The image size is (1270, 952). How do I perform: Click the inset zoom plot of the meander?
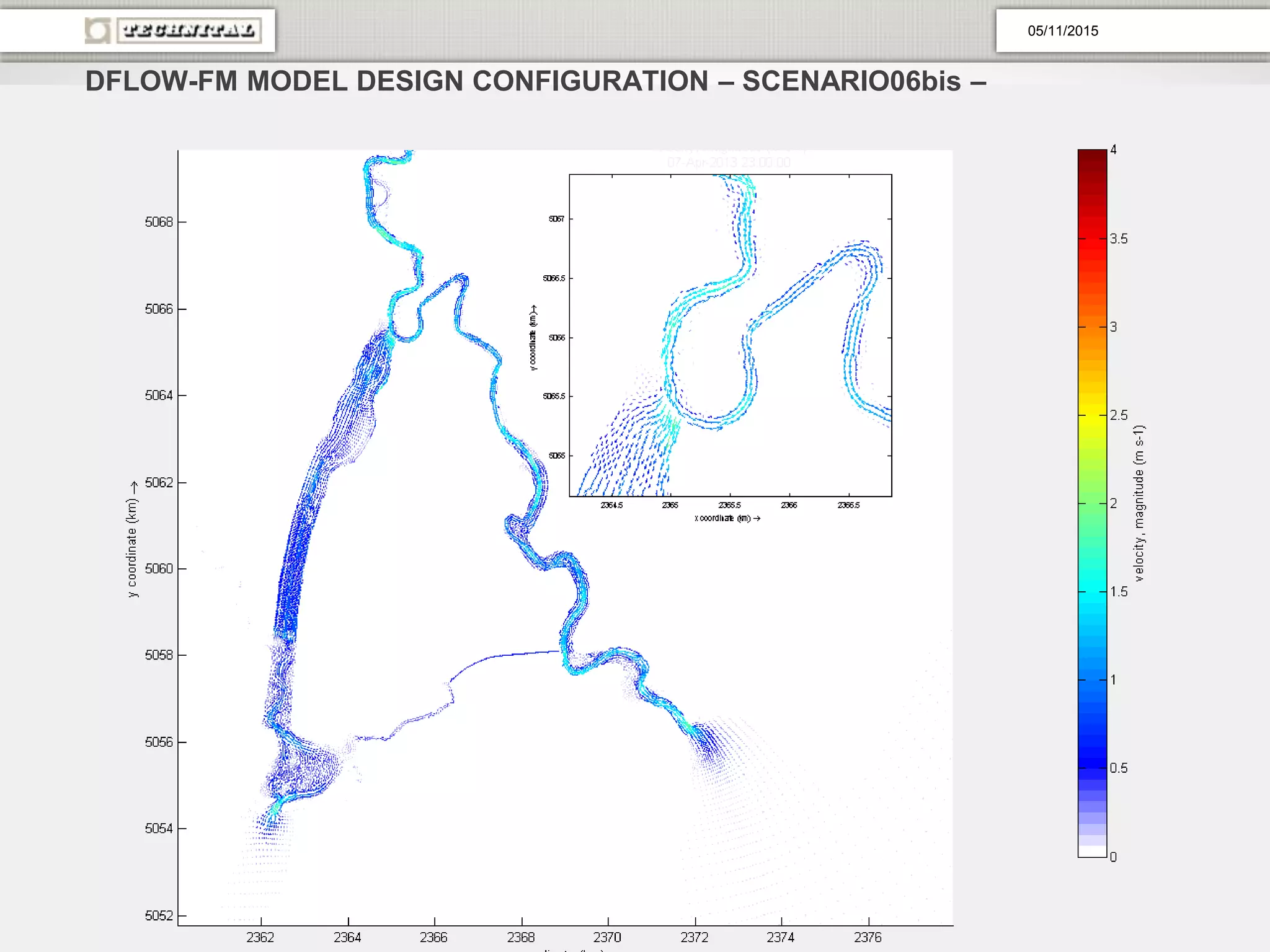[730, 335]
